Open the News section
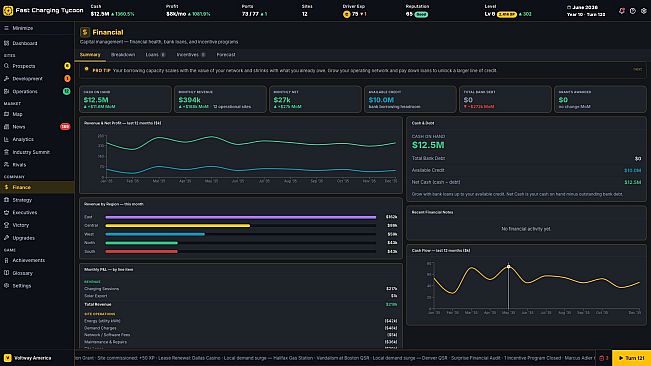The image size is (651, 366). (x=37, y=127)
